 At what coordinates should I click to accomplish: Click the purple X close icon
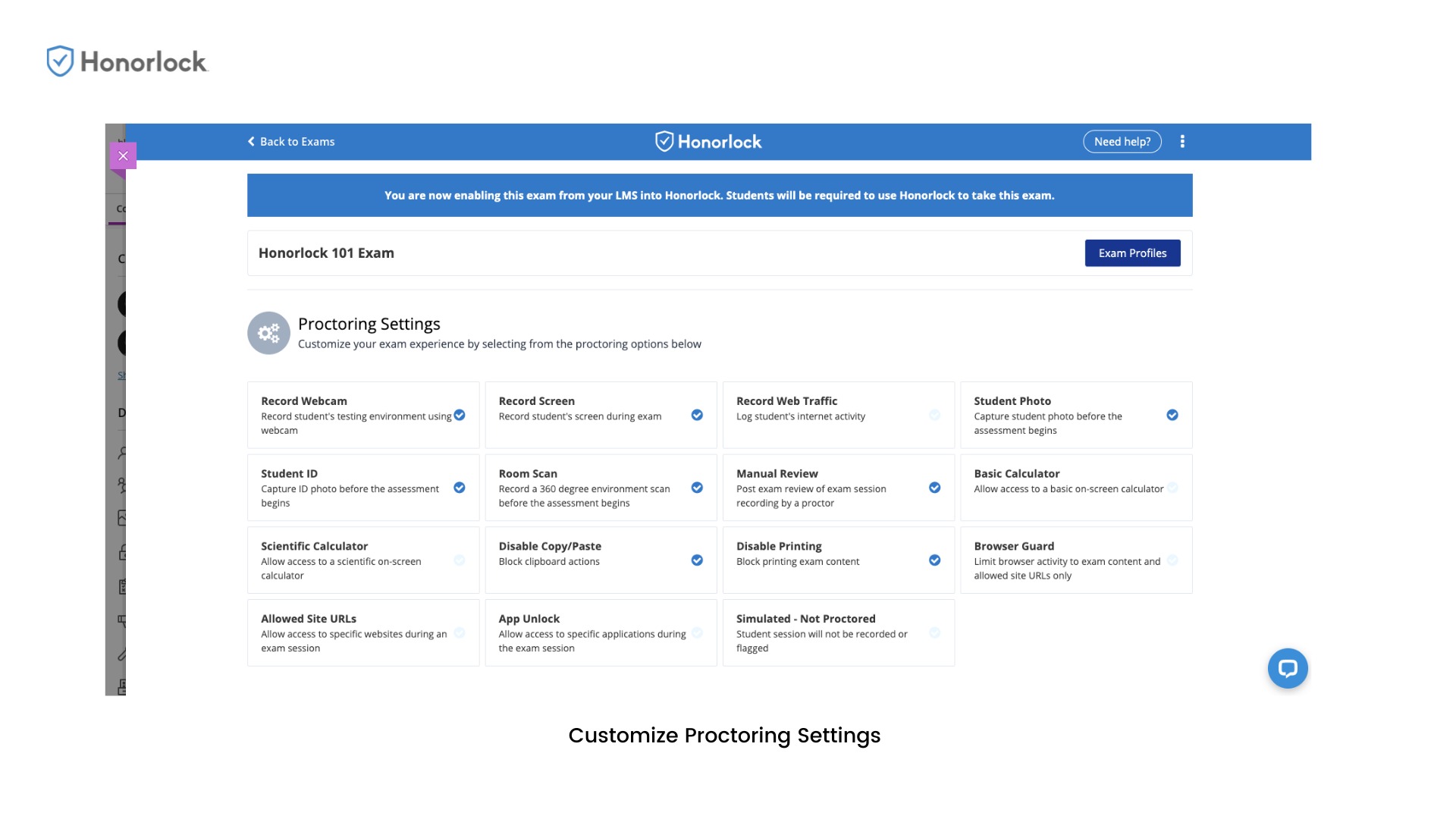[123, 156]
